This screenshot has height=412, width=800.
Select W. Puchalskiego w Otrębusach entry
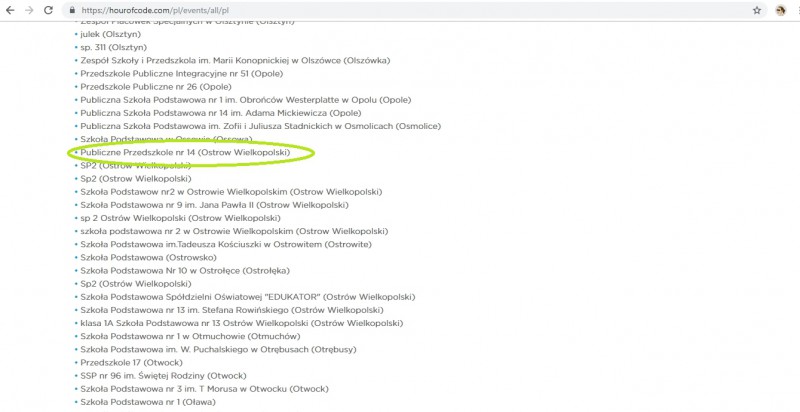218,350
